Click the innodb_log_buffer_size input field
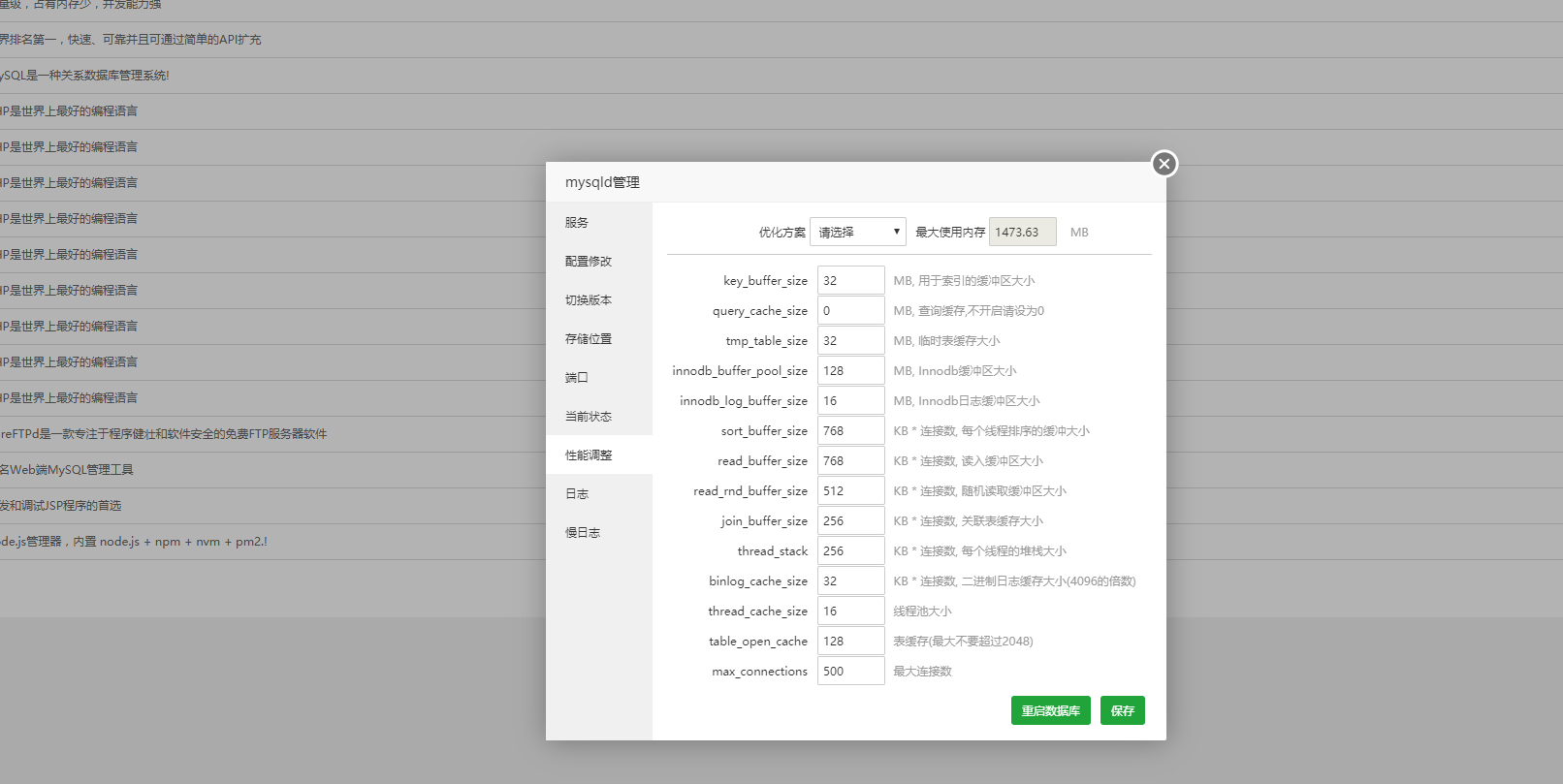Image resolution: width=1563 pixels, height=784 pixels. tap(851, 400)
